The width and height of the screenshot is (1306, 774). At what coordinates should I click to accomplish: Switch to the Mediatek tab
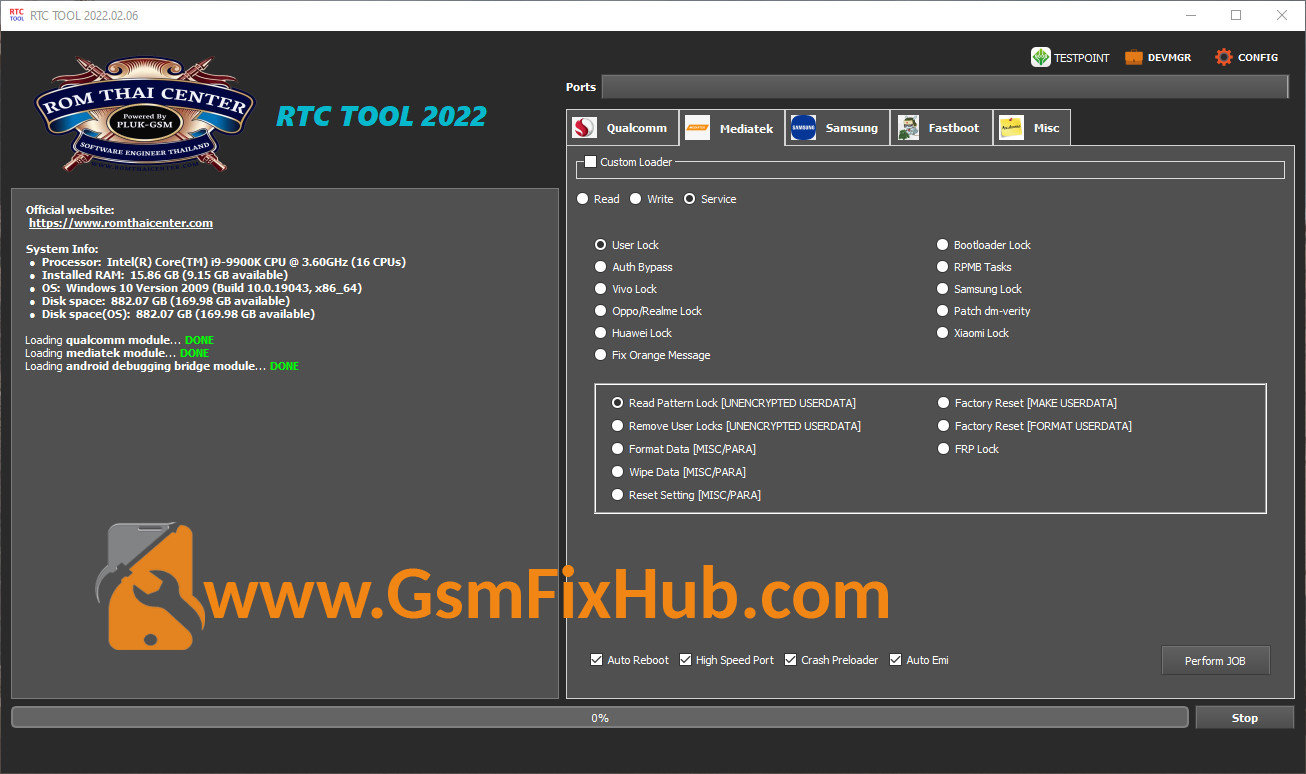coord(732,128)
